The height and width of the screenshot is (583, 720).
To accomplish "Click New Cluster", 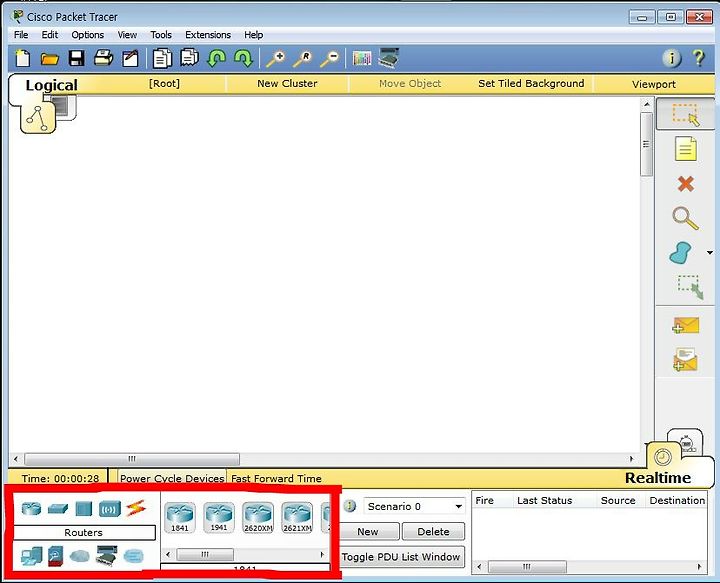I will [287, 84].
